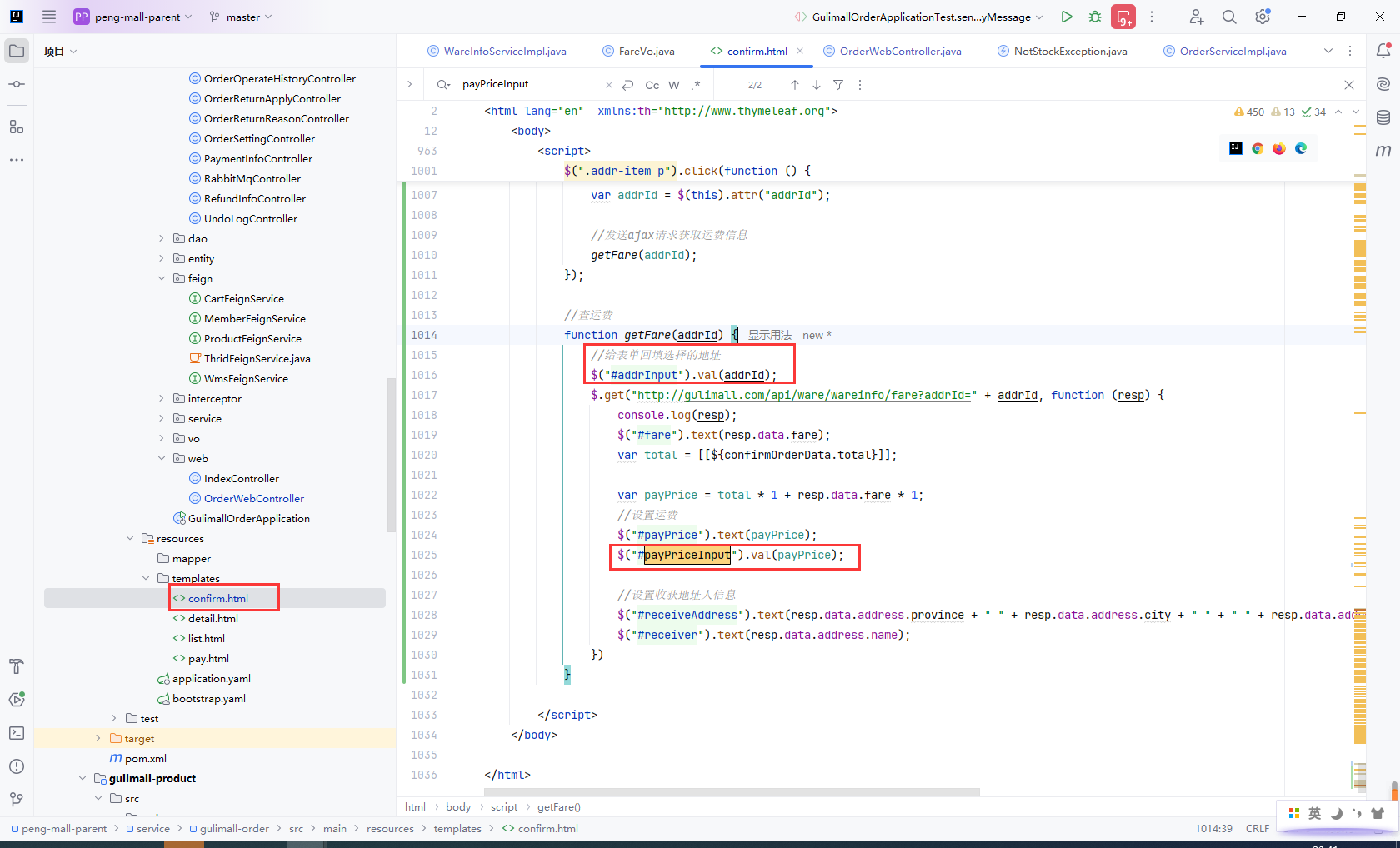Collapse the web package
The width and height of the screenshot is (1400, 848).
click(x=162, y=458)
